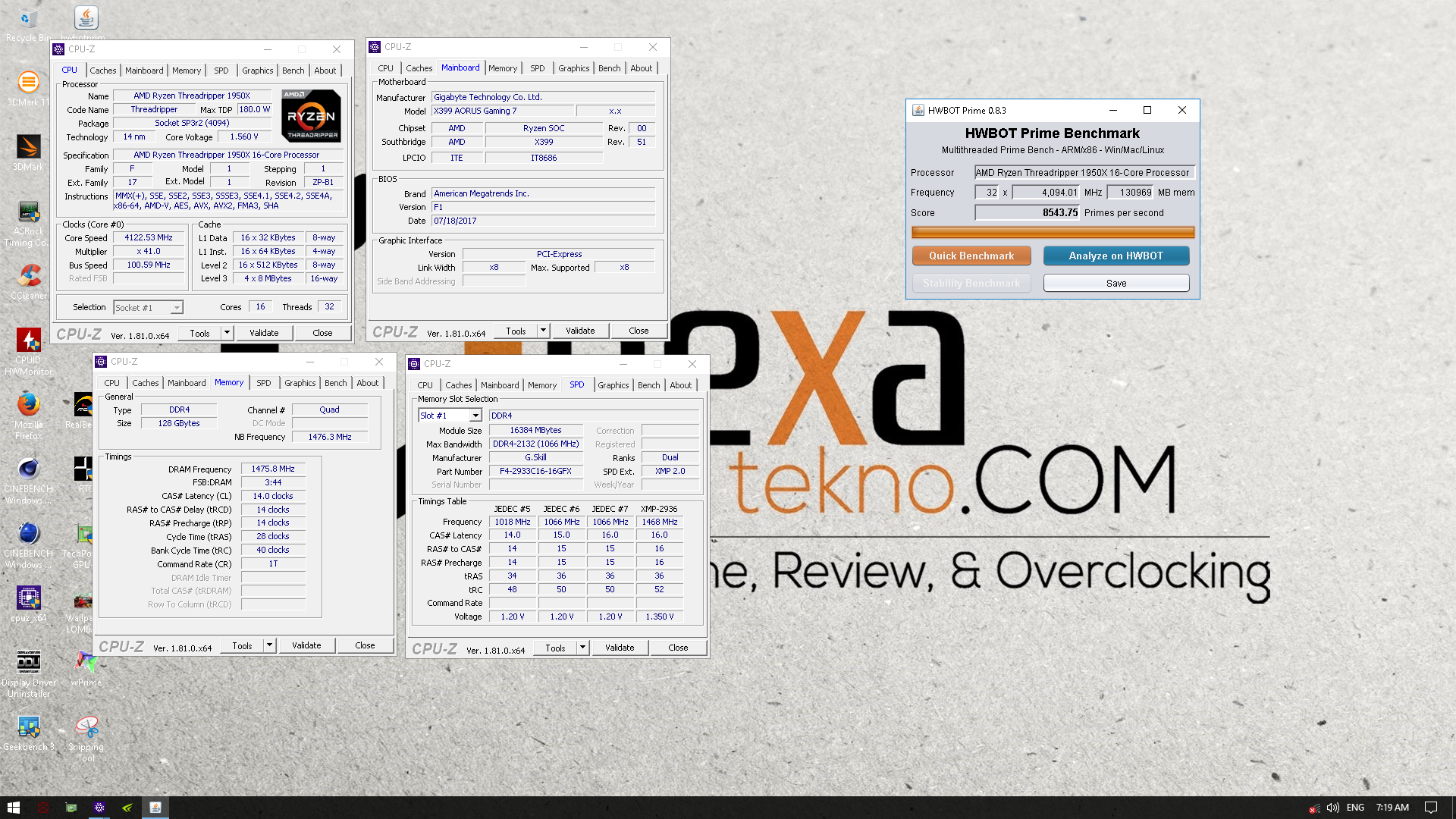
Task: Click the Windows Start button
Action: (x=14, y=808)
